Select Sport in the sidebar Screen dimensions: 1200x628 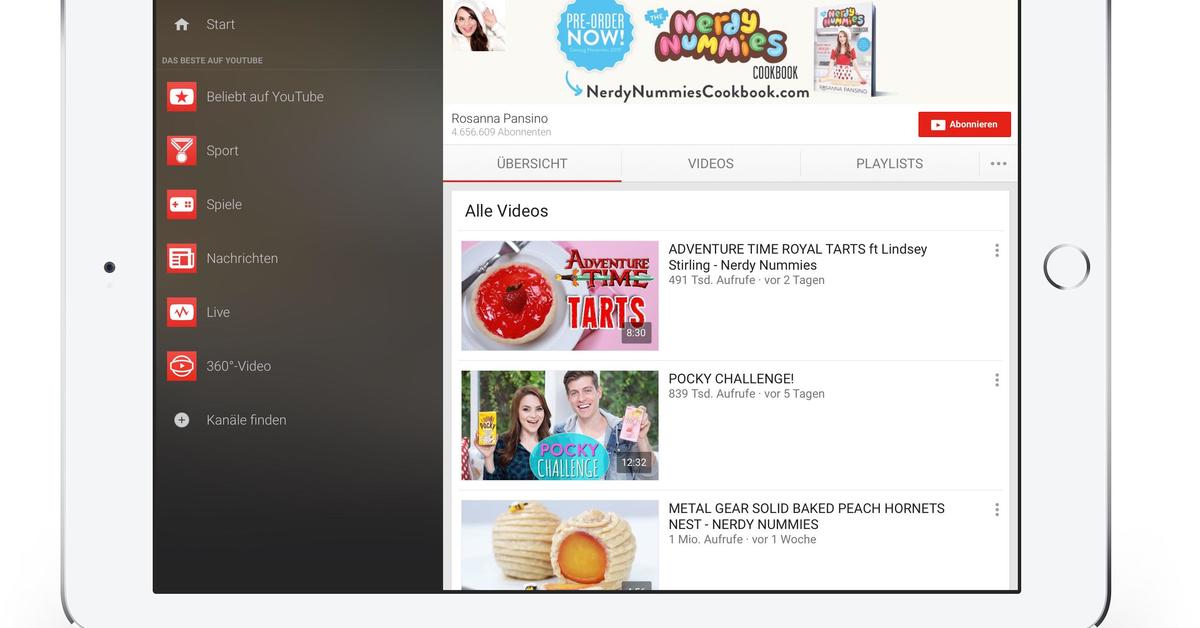[222, 151]
